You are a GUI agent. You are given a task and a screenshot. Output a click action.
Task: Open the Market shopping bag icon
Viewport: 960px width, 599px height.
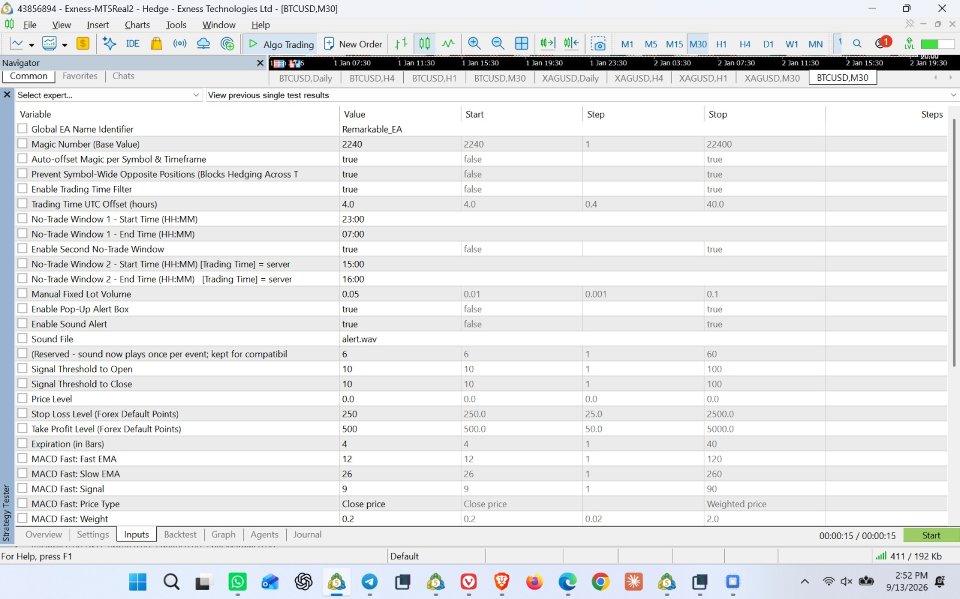click(x=156, y=43)
